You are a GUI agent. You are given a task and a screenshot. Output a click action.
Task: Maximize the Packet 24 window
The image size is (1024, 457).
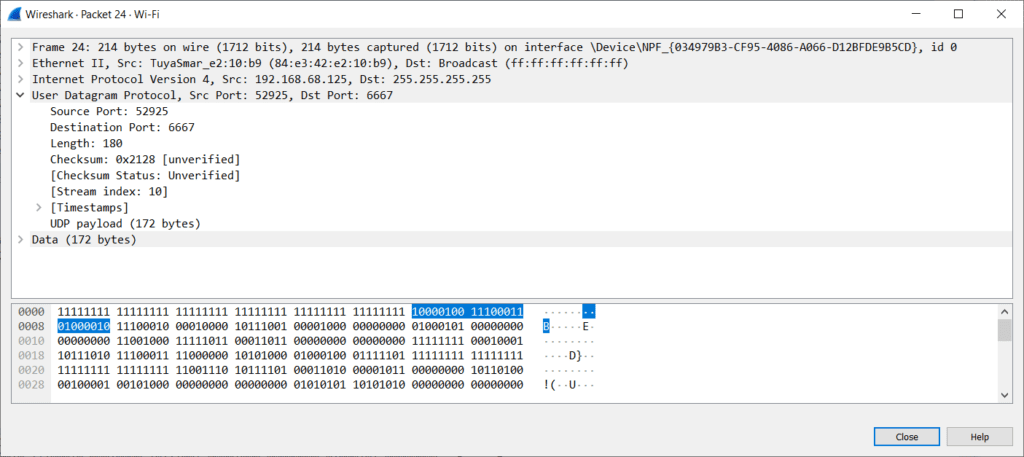(x=958, y=14)
